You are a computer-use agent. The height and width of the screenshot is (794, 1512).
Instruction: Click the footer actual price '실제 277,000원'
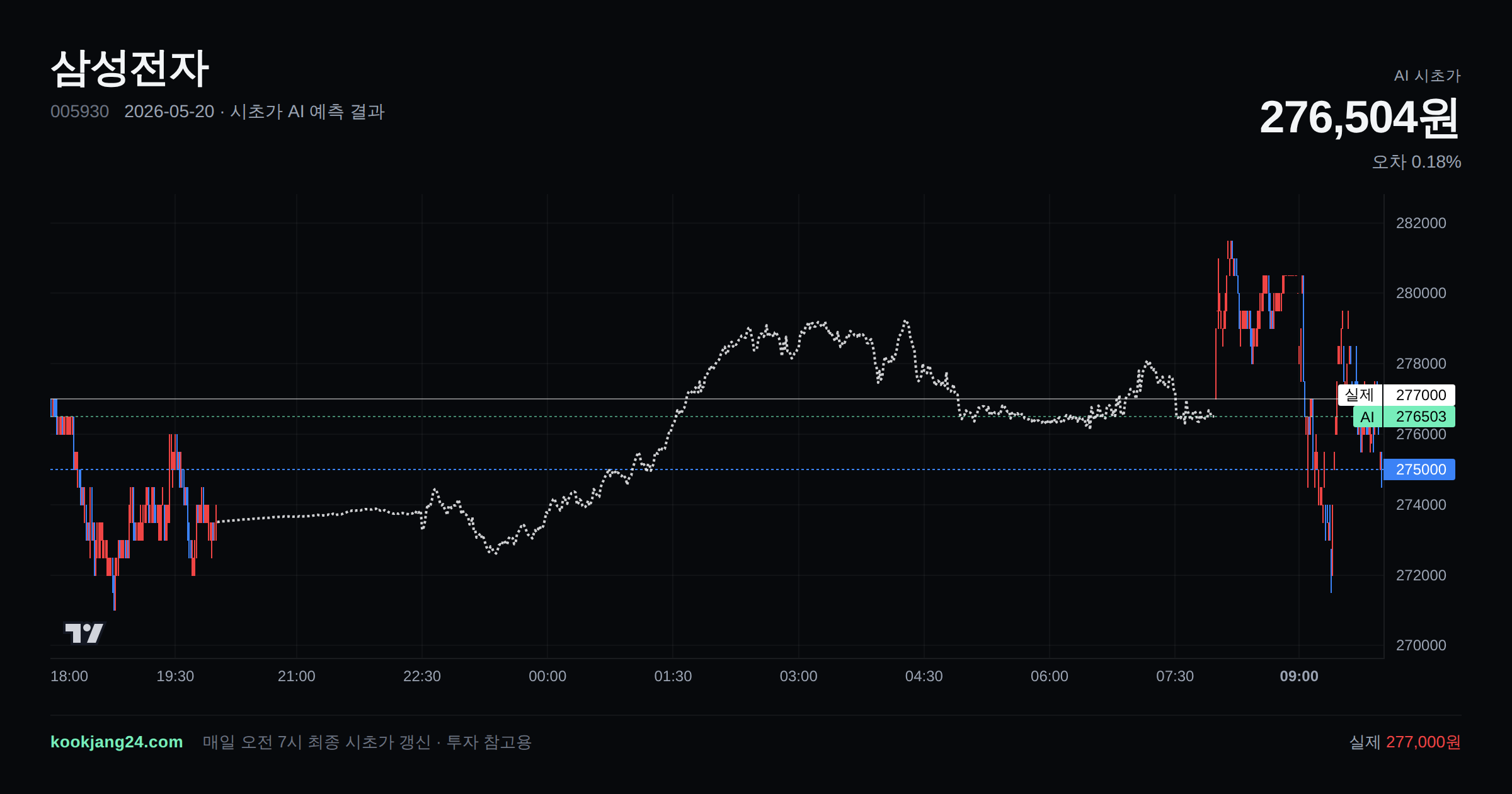(1405, 742)
